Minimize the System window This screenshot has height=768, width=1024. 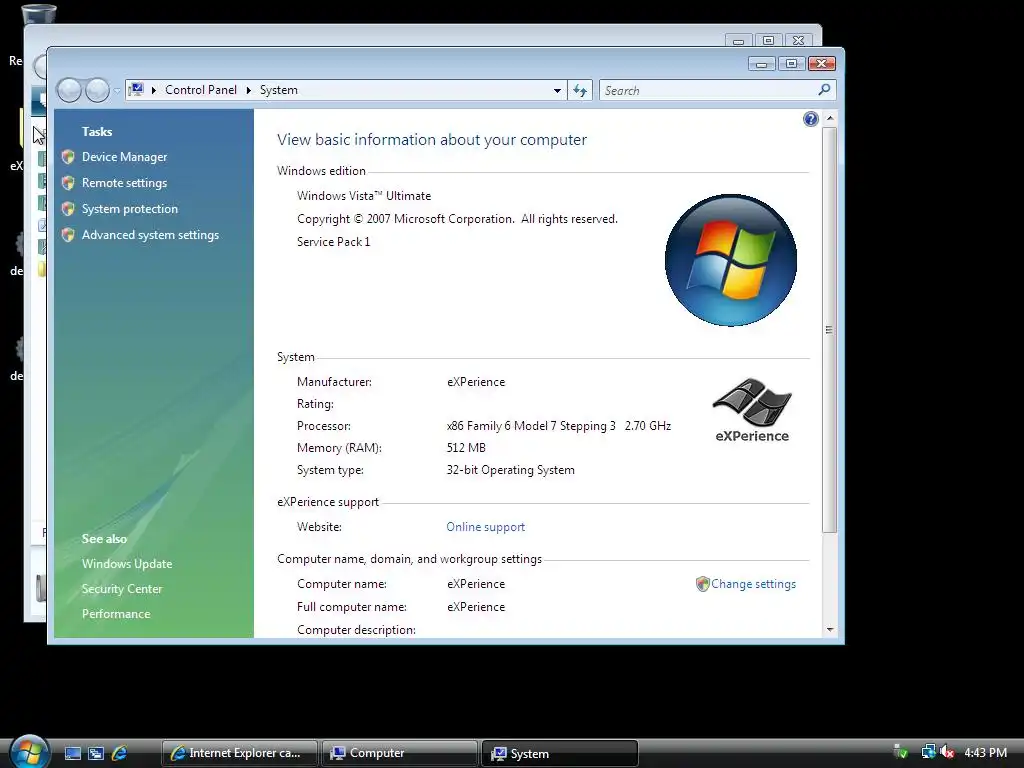click(x=761, y=63)
